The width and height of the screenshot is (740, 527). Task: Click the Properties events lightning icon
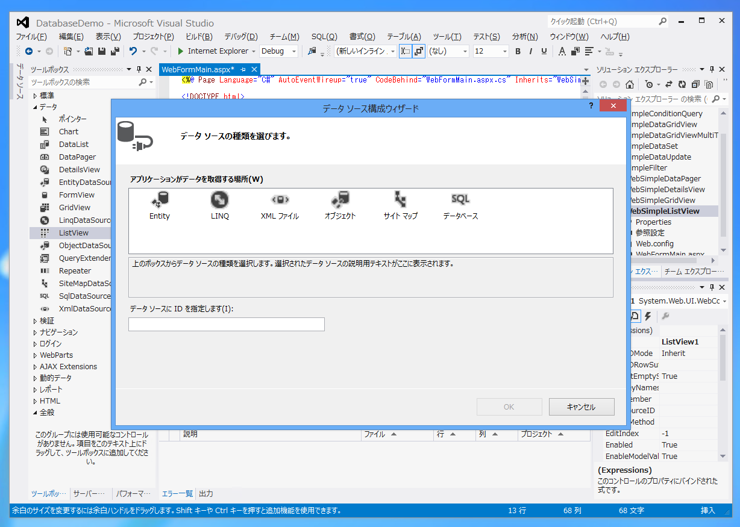pos(648,316)
